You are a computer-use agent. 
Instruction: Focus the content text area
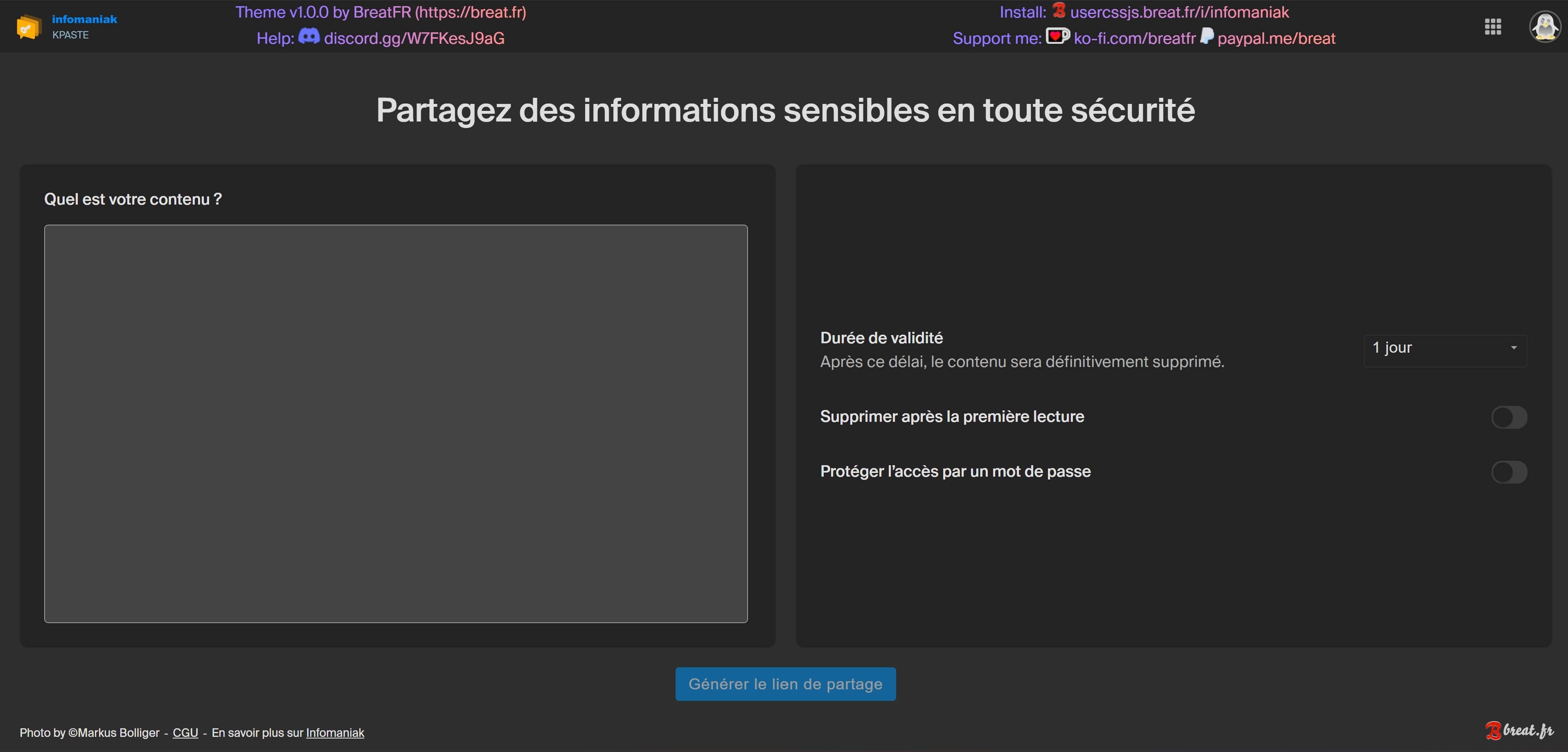[396, 423]
